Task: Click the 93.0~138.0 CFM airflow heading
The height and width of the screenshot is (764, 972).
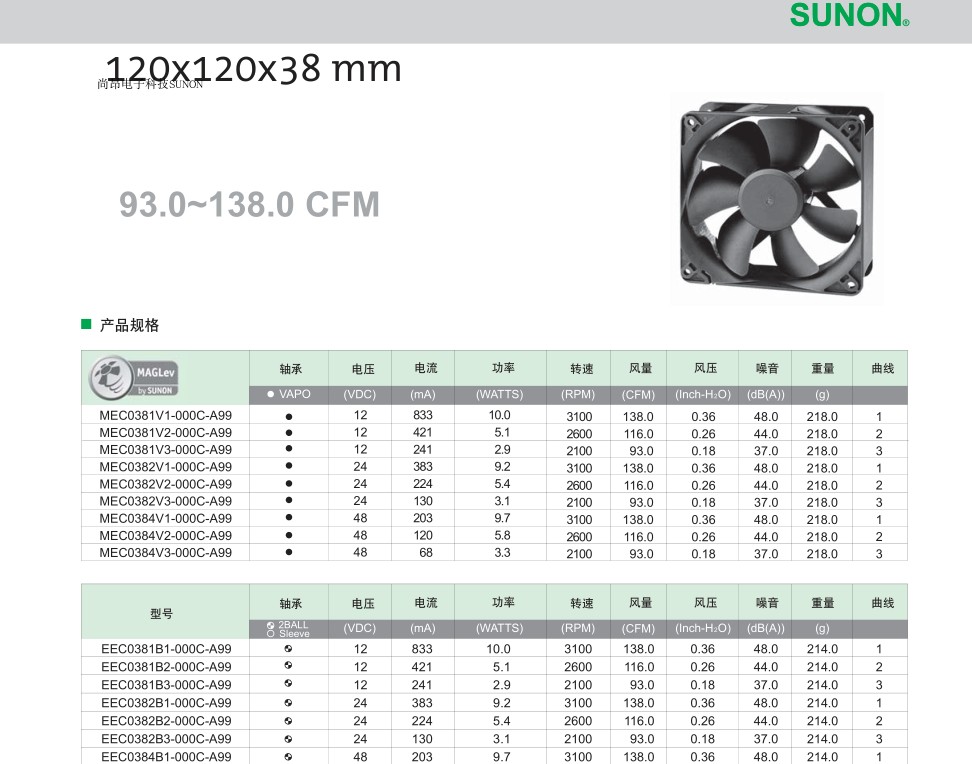Action: click(250, 205)
